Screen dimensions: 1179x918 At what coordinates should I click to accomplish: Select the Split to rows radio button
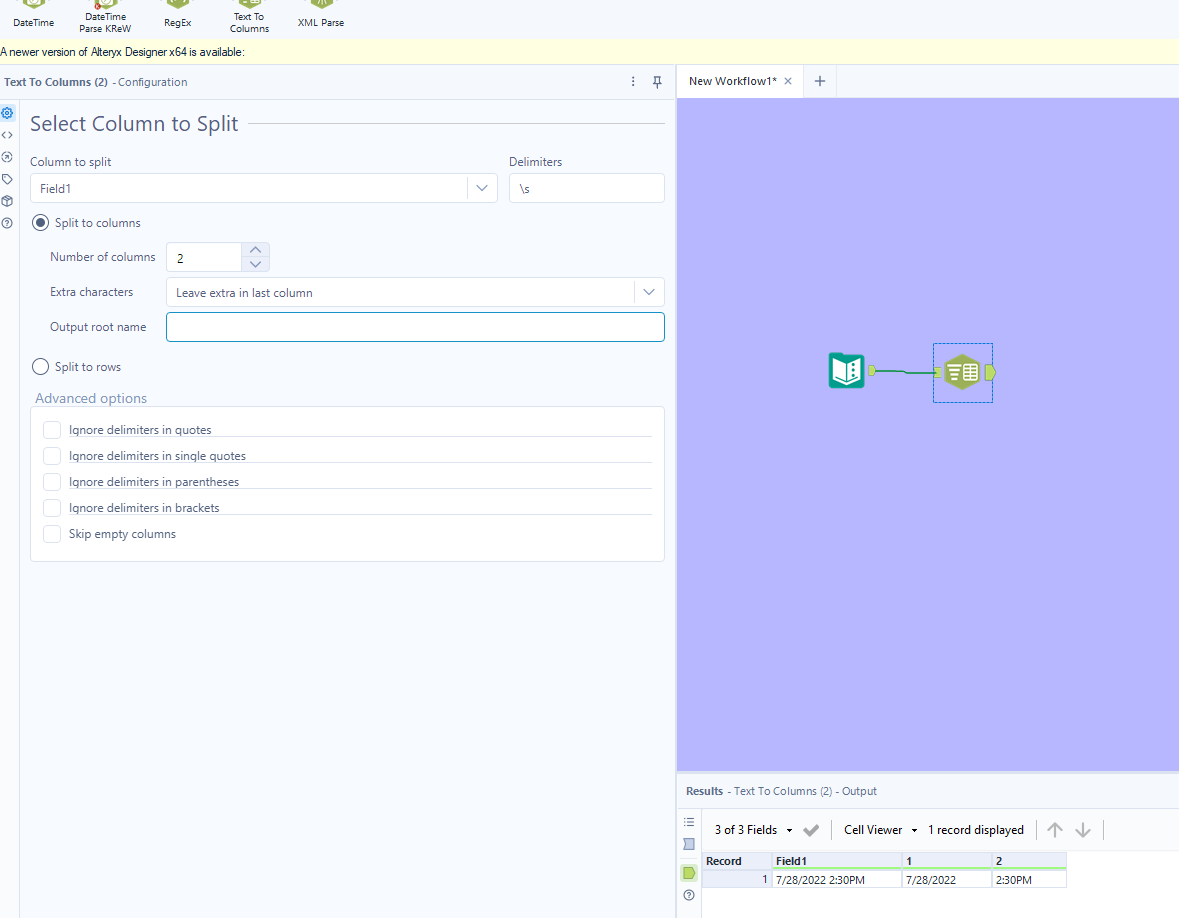41,367
